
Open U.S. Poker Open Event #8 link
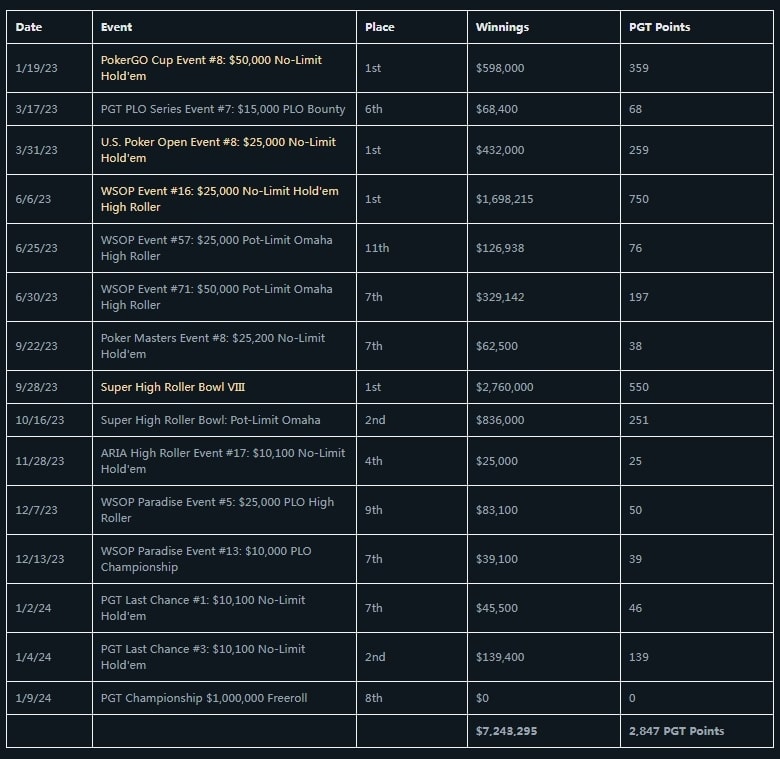[x=218, y=150]
